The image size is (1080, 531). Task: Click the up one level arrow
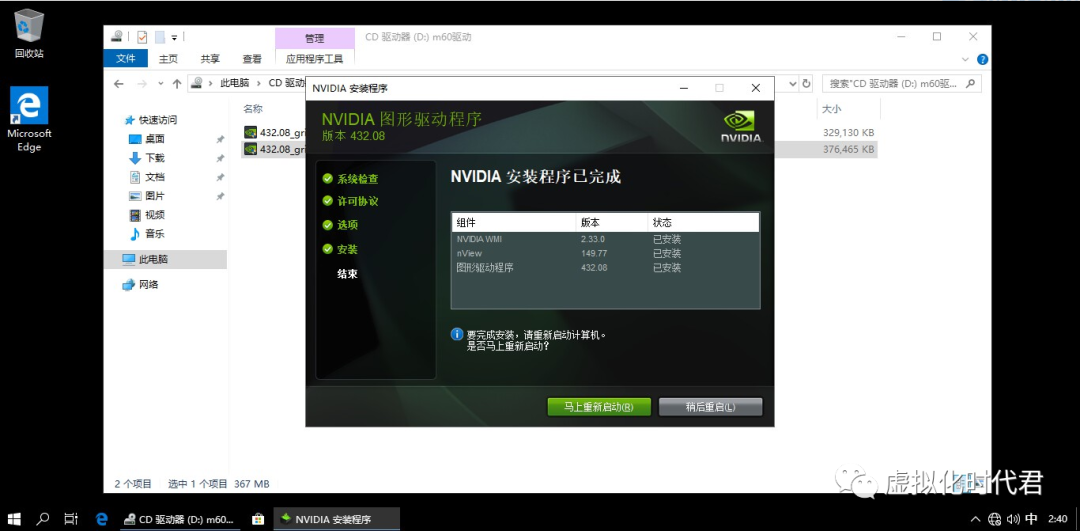177,83
